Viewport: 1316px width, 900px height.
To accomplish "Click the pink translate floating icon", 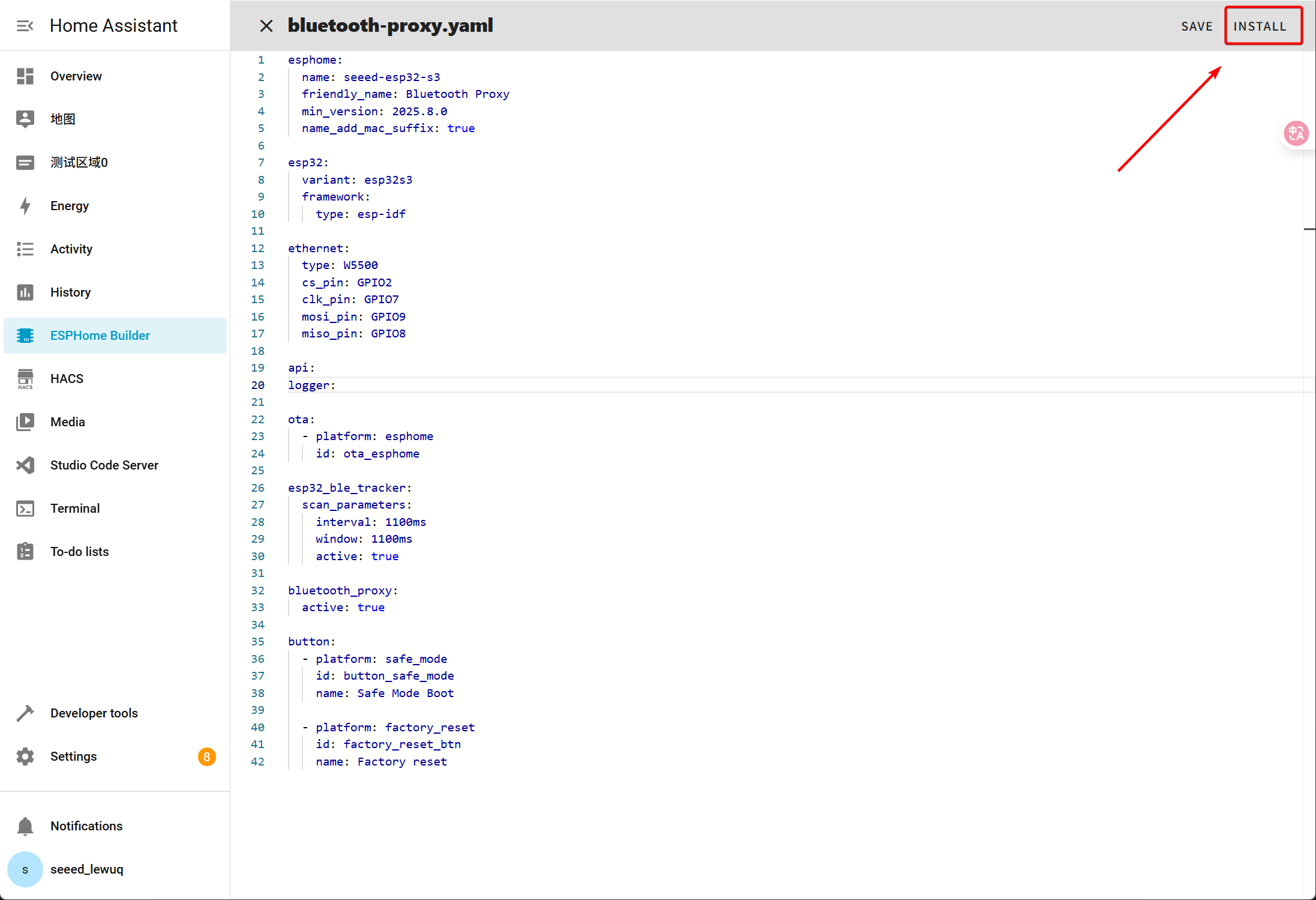I will pos(1296,133).
